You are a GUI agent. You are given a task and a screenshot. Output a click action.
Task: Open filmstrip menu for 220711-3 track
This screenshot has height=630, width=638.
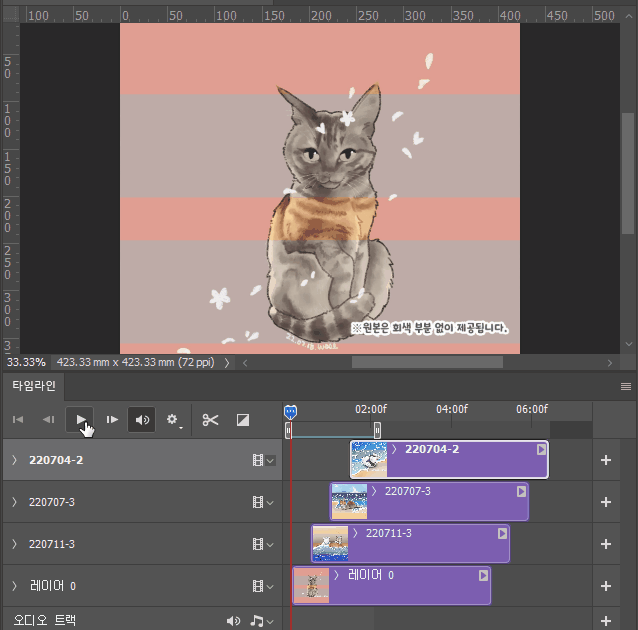click(x=263, y=544)
